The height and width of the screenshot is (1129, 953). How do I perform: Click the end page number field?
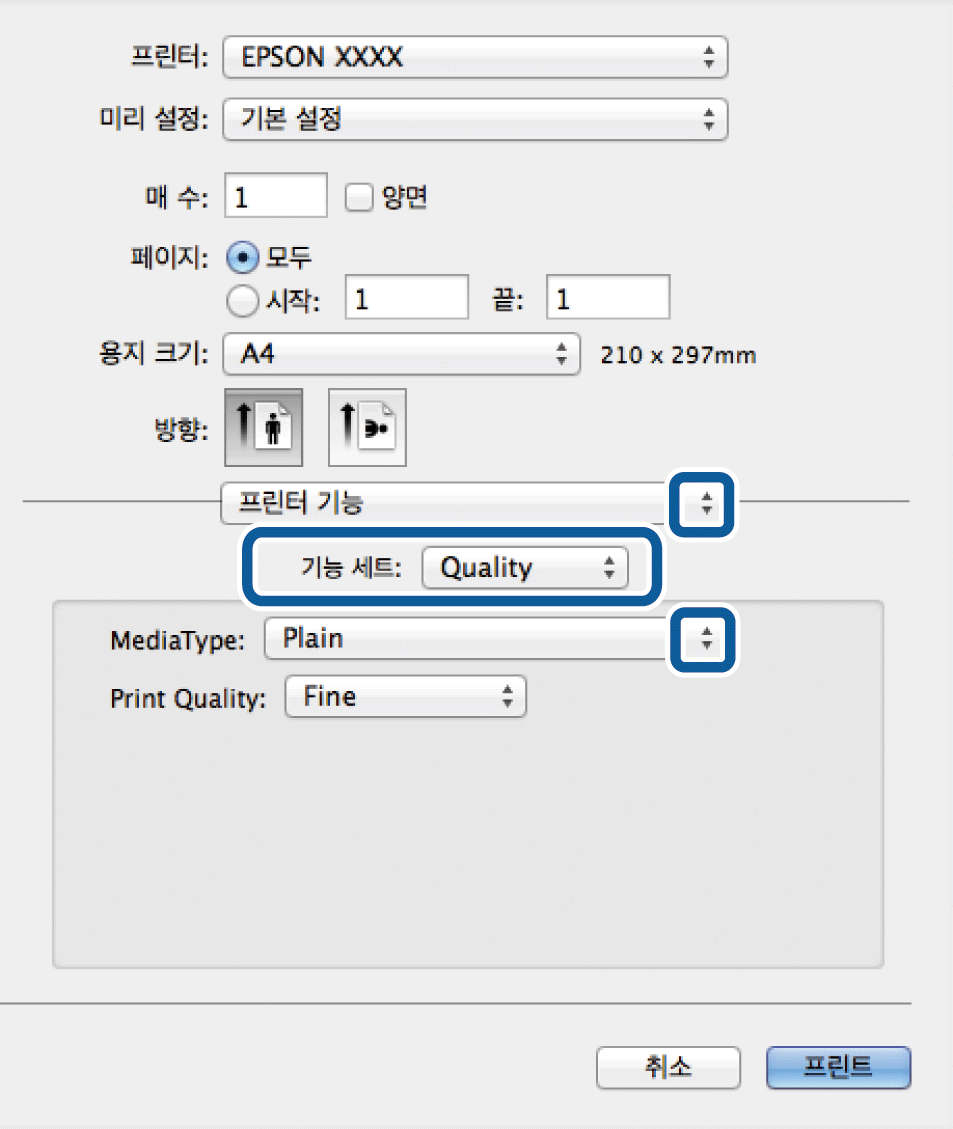point(607,297)
